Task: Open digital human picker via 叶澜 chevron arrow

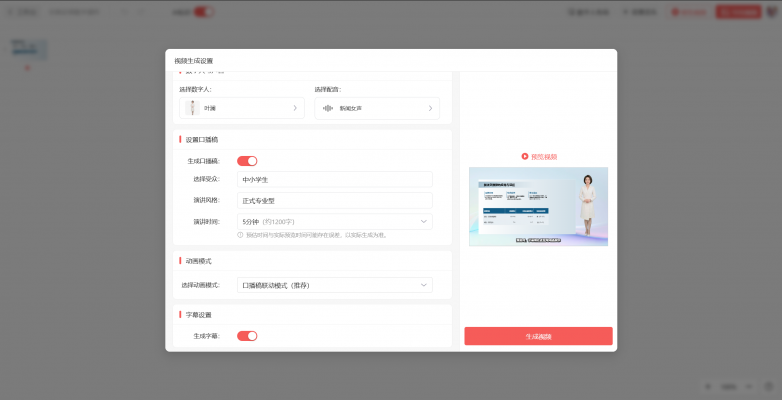Action: coord(294,108)
